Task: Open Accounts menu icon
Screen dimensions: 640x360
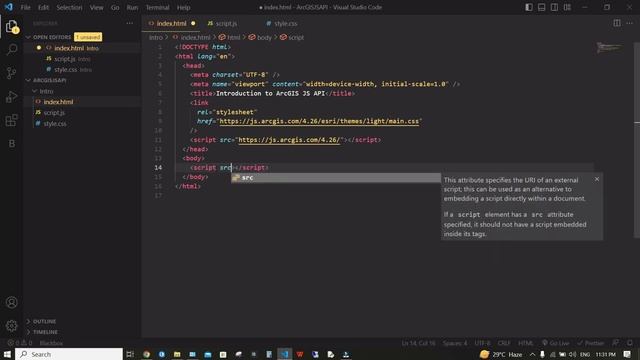Action: (x=11, y=302)
